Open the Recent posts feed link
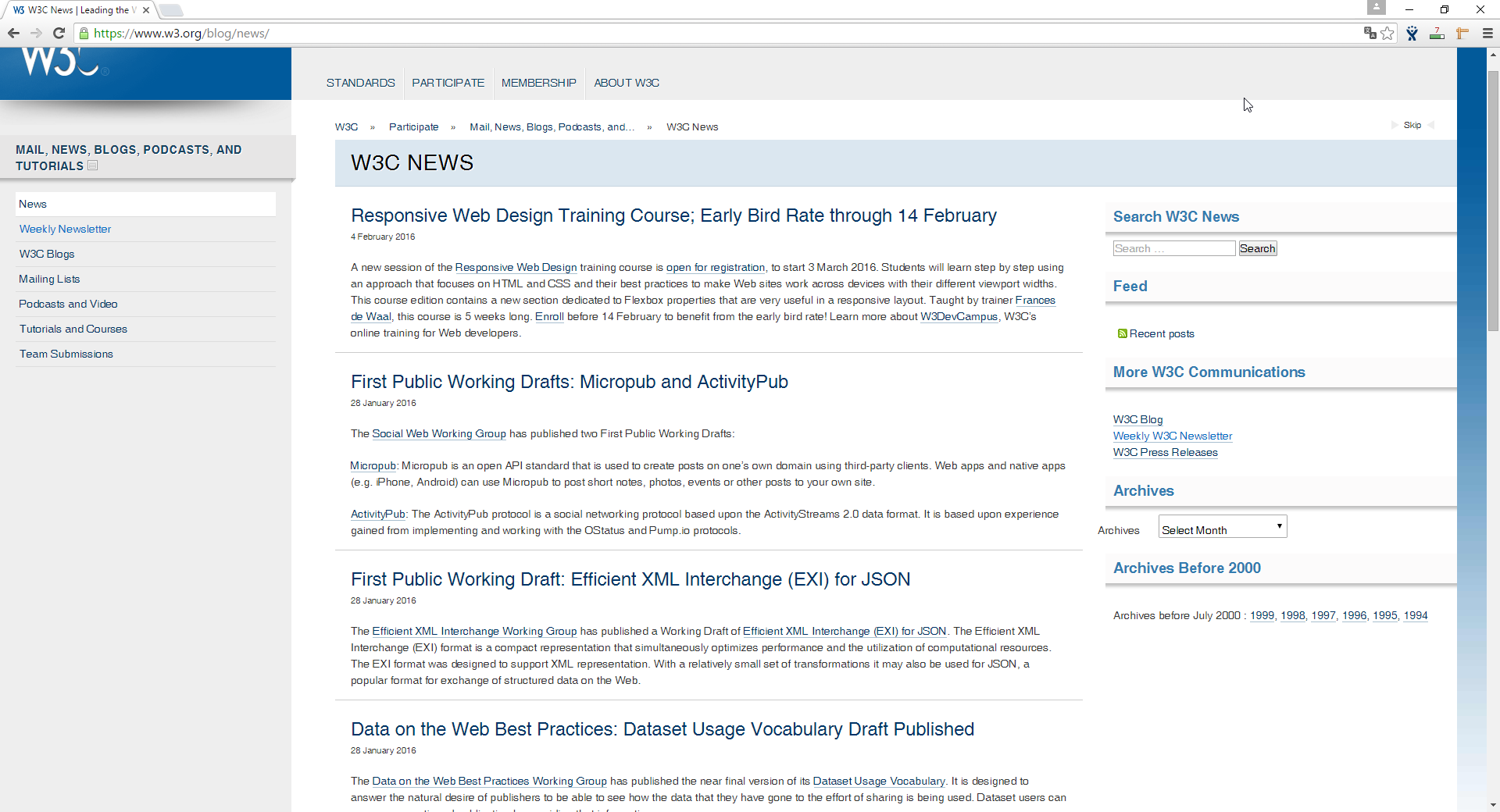Screen dimensions: 1500x812 click(1162, 333)
